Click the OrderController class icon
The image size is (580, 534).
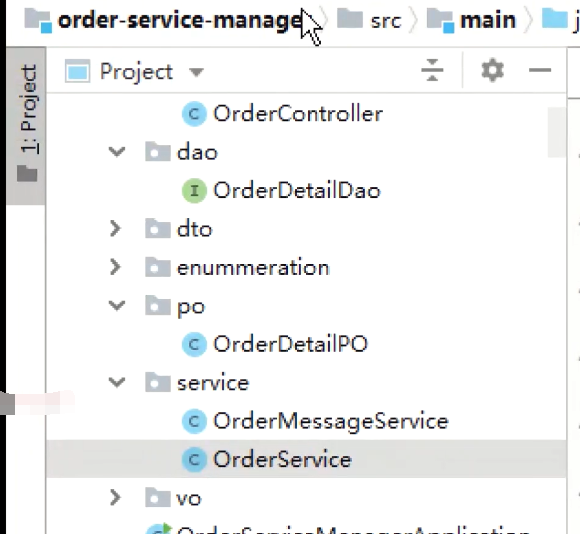(x=194, y=114)
